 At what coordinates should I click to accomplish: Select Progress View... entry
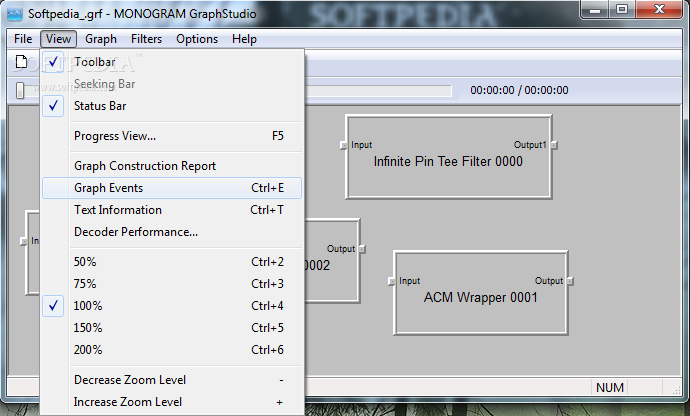(172, 136)
